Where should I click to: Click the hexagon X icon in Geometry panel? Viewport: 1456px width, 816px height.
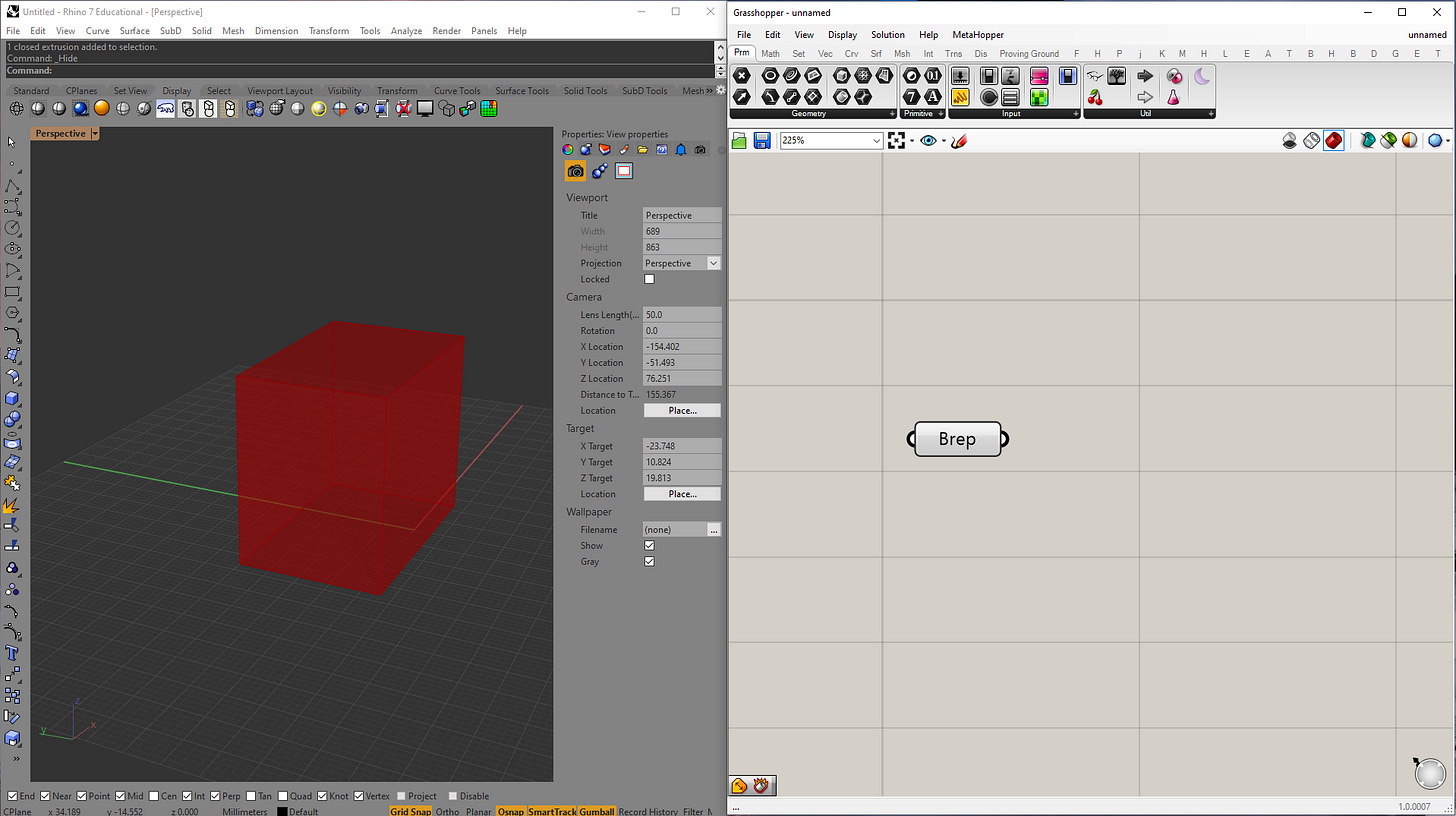click(741, 76)
